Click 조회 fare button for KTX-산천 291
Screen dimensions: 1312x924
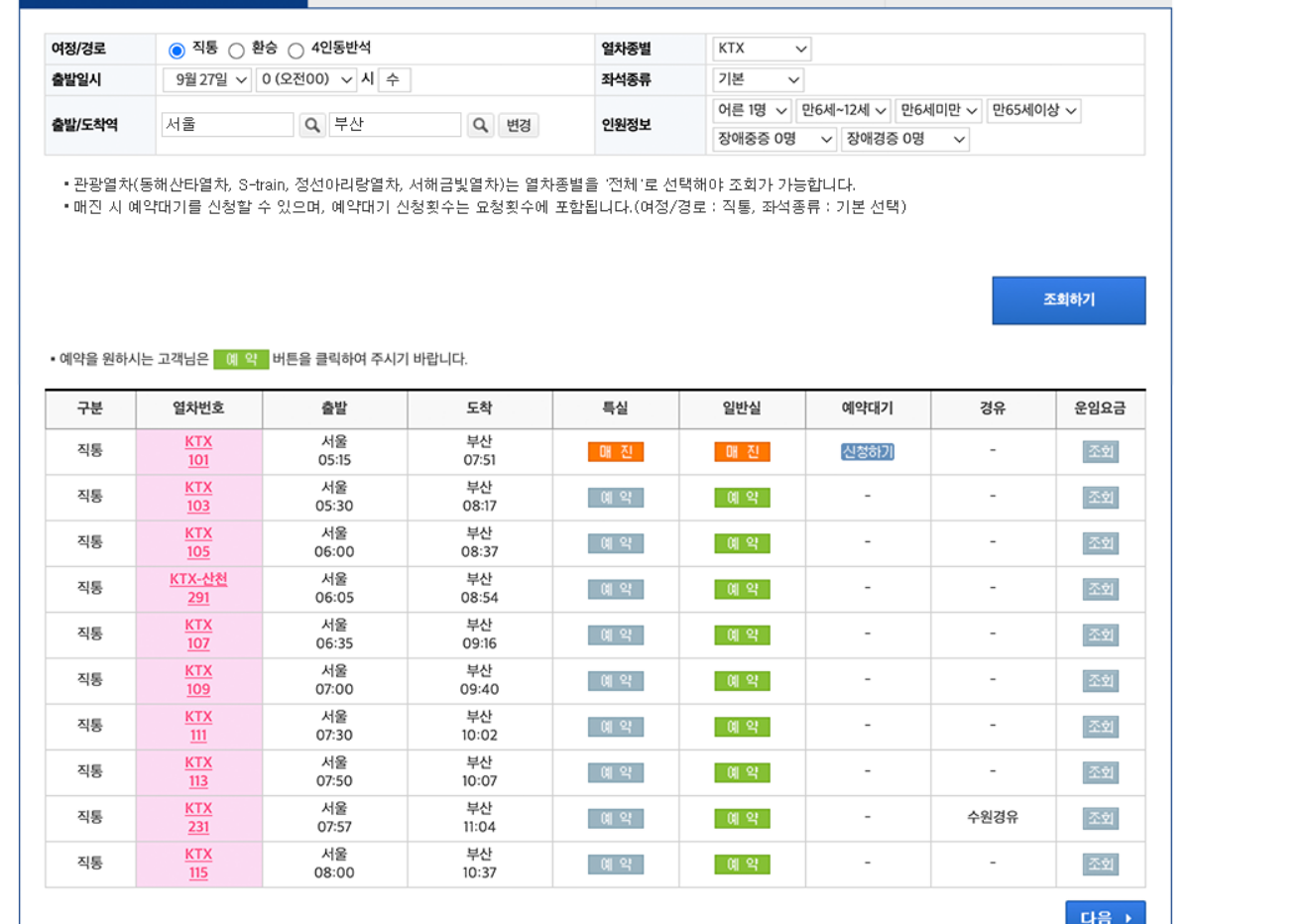(x=1101, y=589)
